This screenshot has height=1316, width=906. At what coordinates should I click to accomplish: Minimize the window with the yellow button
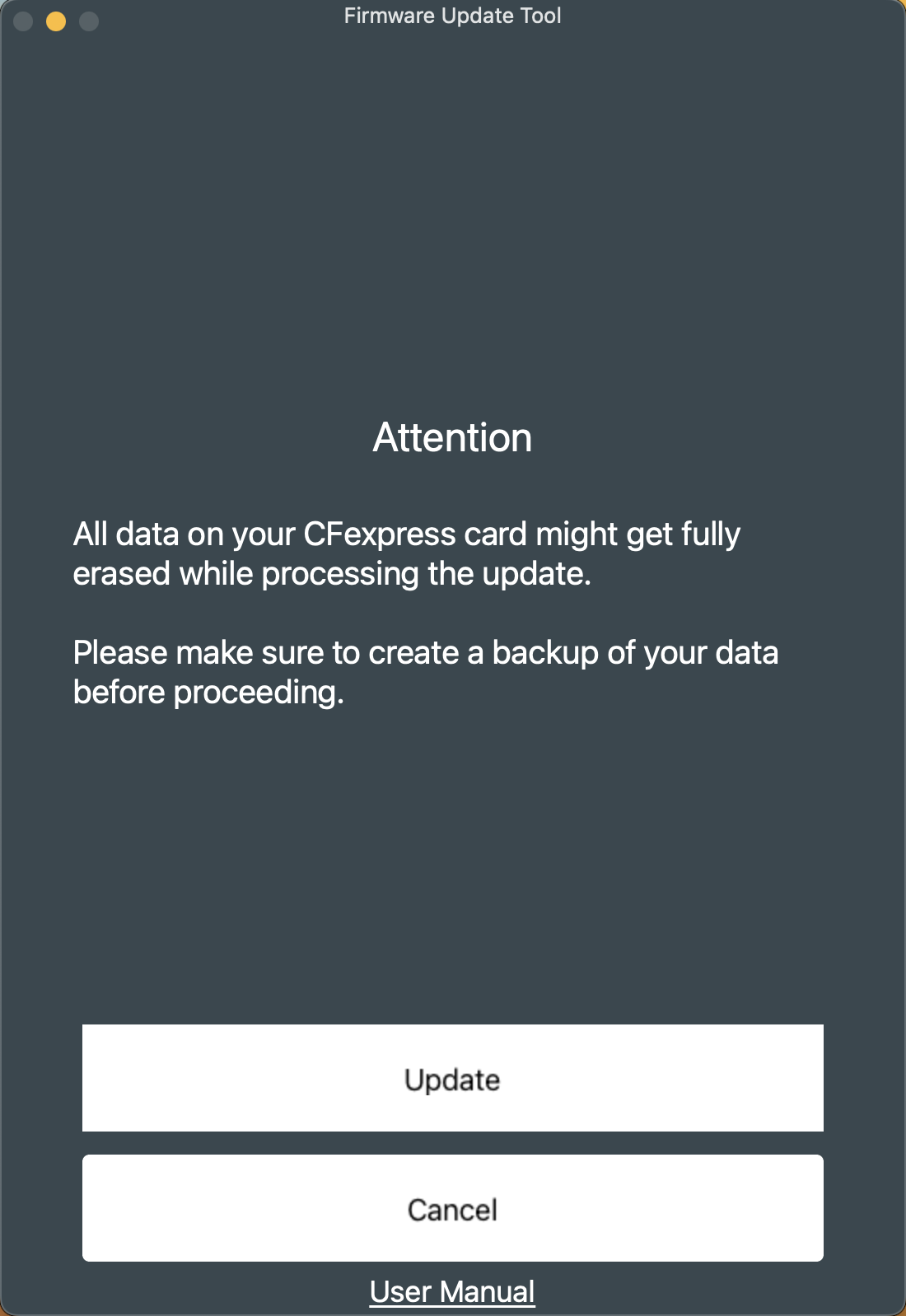[x=56, y=21]
